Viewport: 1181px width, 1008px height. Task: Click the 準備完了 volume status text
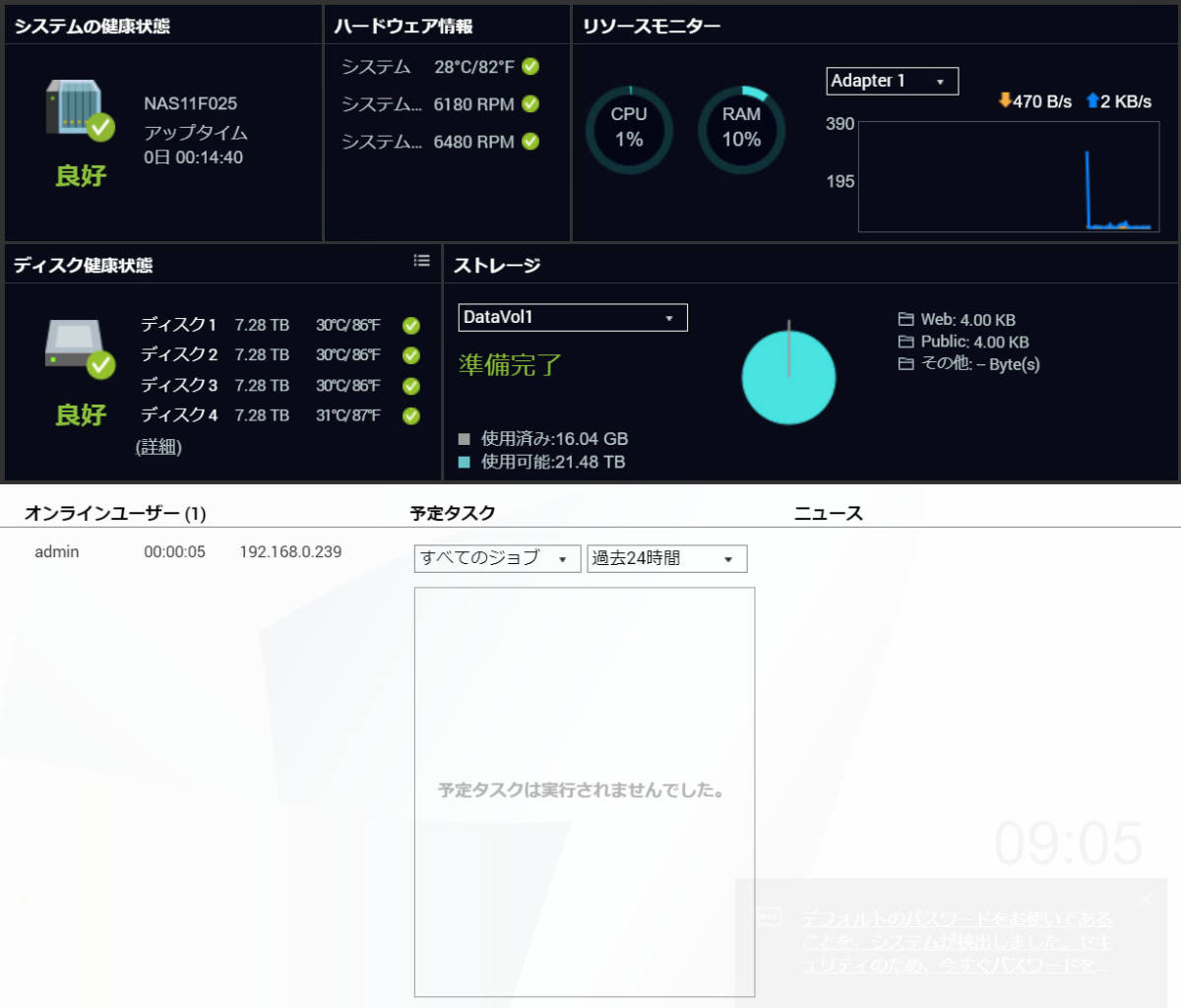[x=510, y=365]
